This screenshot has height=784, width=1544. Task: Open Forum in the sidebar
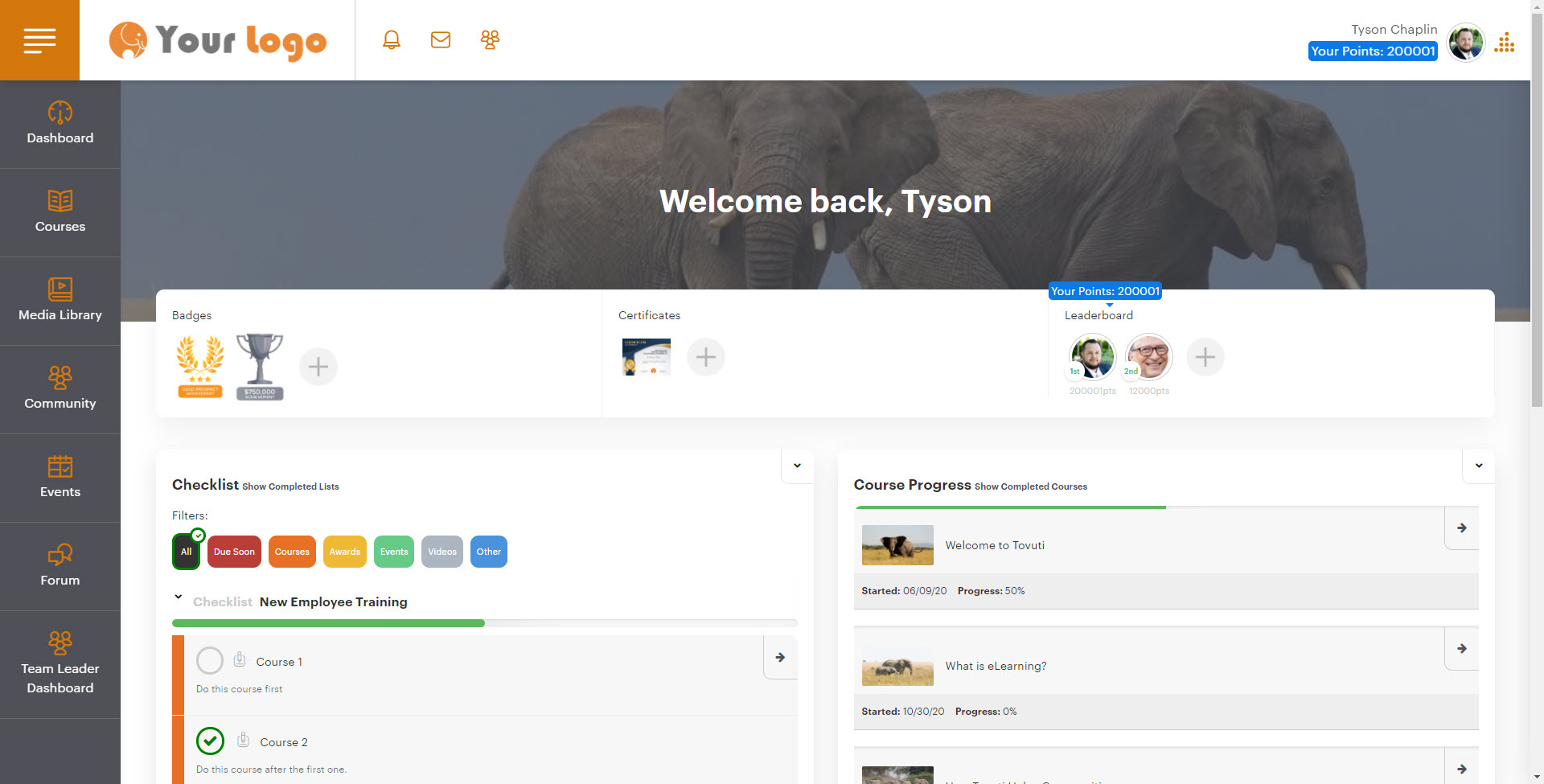coord(60,566)
